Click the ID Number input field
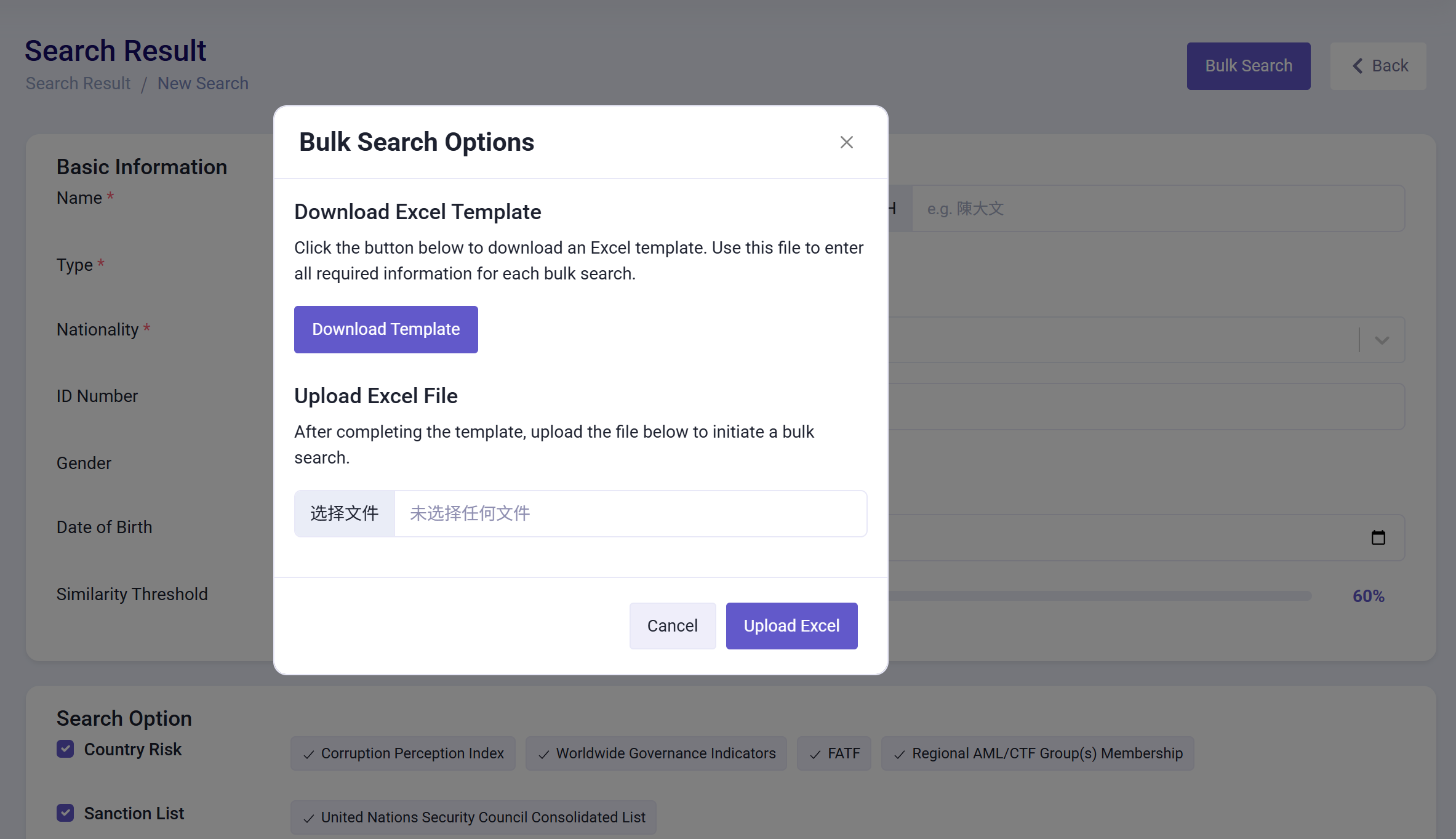The image size is (1456, 839). pyautogui.click(x=1146, y=406)
